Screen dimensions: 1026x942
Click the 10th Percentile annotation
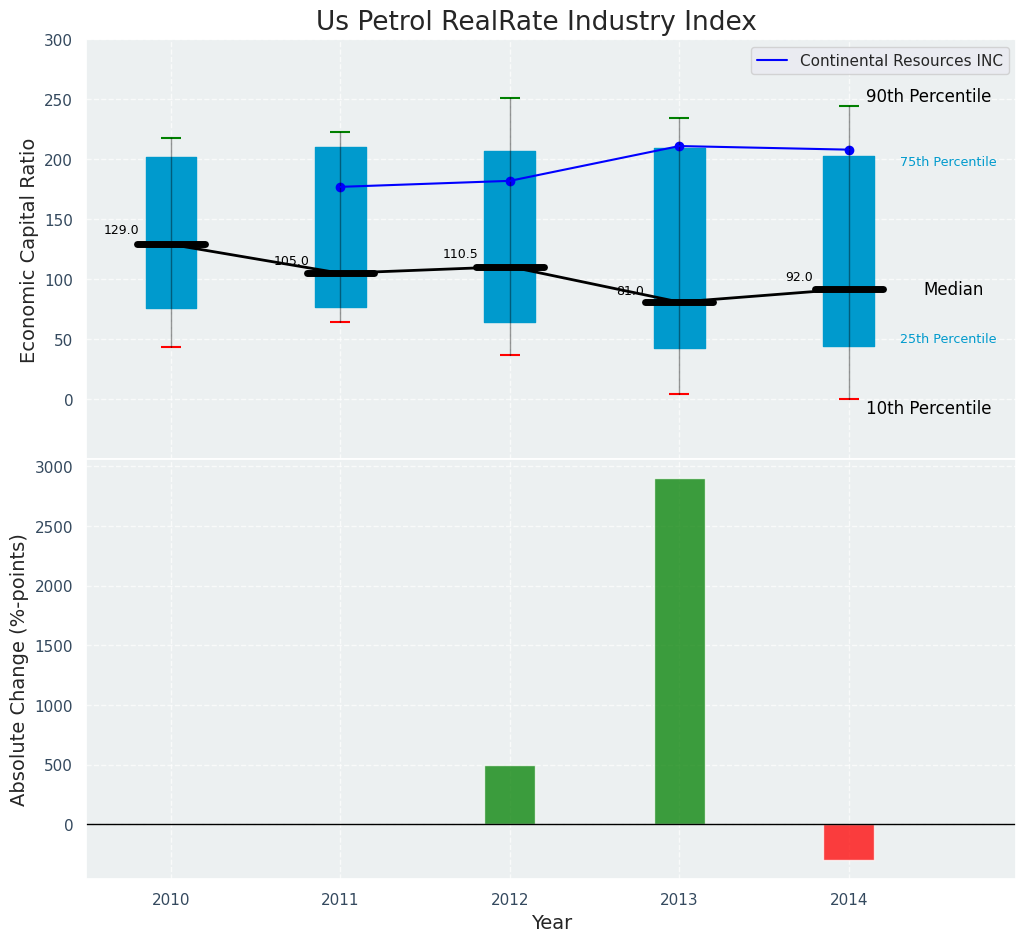coord(928,408)
